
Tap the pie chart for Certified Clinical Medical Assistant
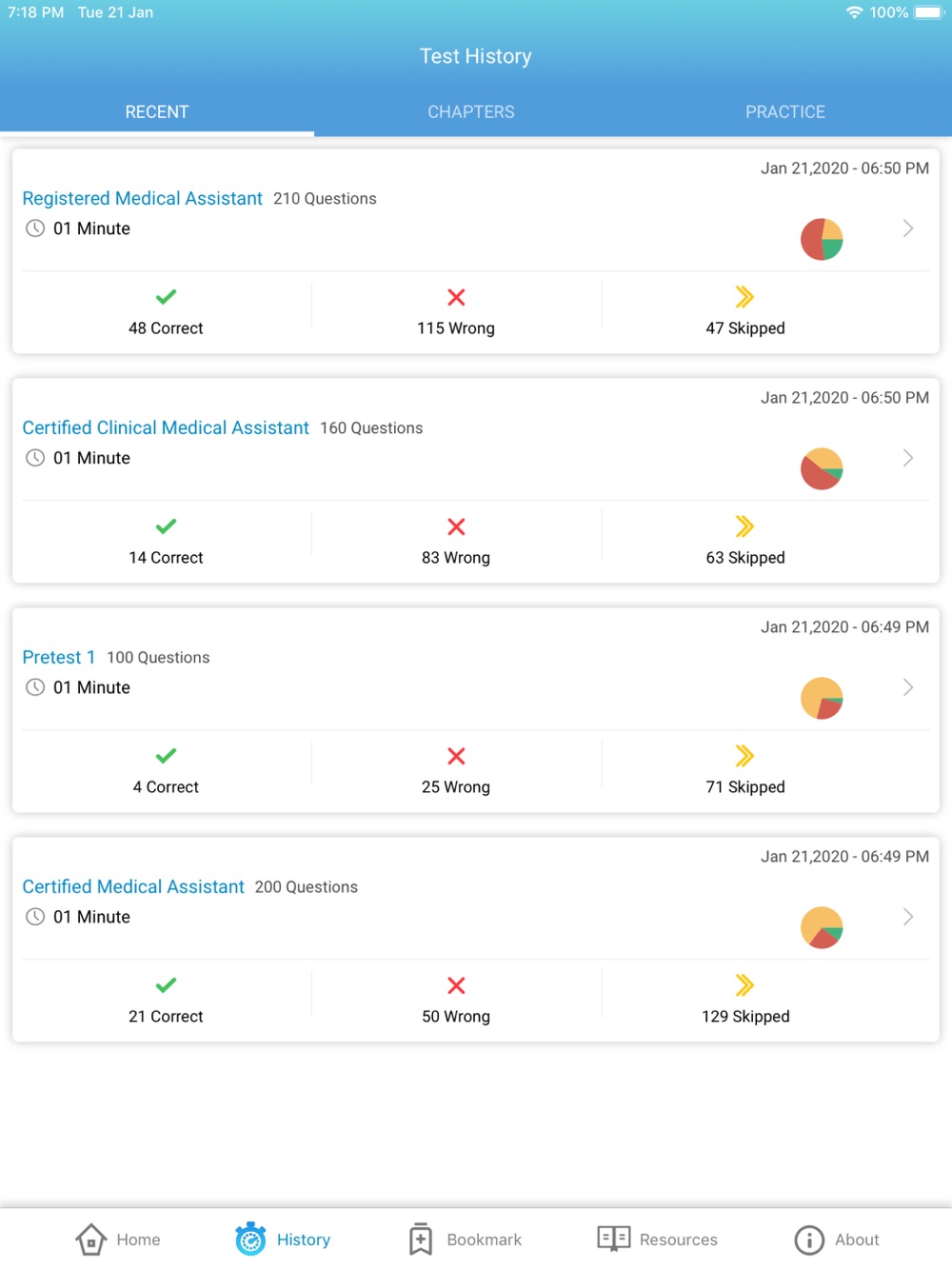(x=822, y=468)
